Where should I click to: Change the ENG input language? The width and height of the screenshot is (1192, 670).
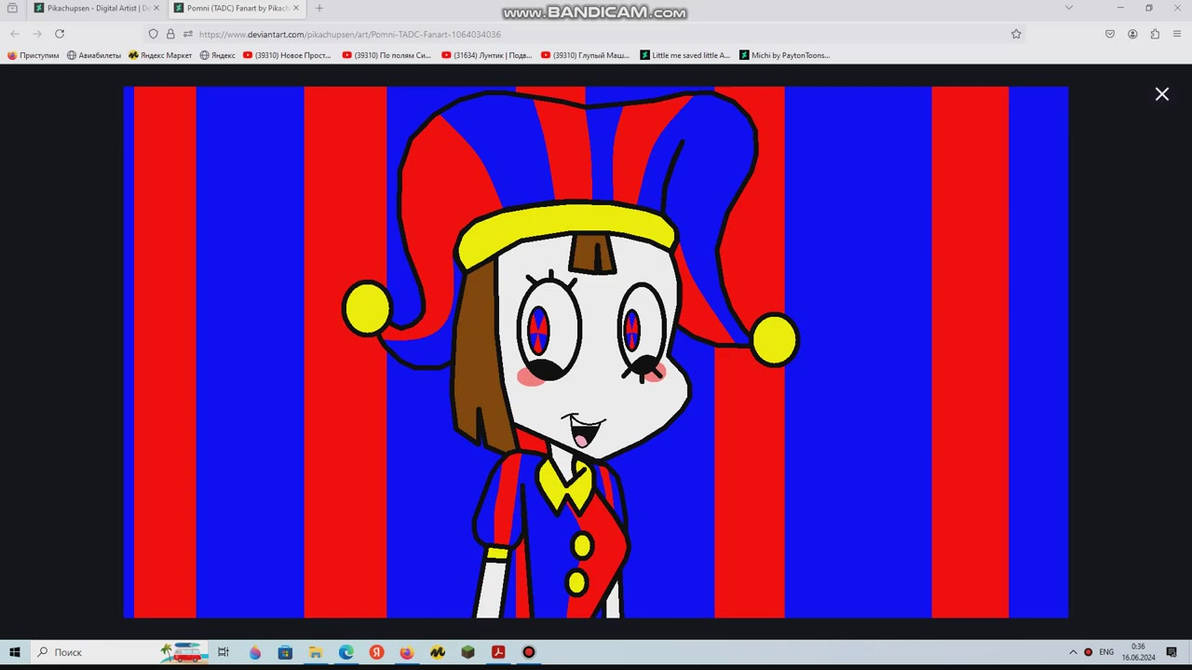point(1106,652)
